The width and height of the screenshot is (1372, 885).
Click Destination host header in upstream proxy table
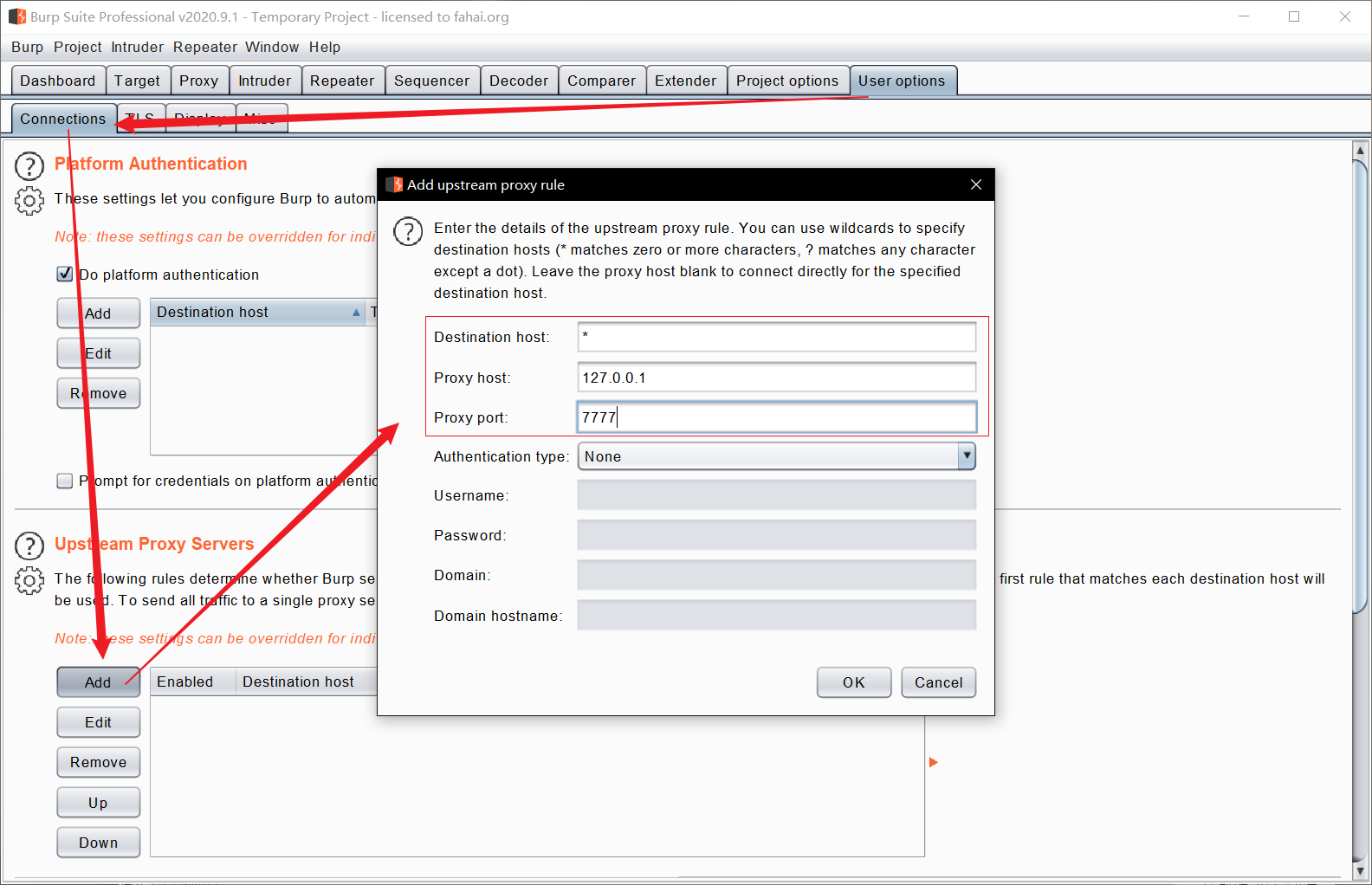click(307, 682)
